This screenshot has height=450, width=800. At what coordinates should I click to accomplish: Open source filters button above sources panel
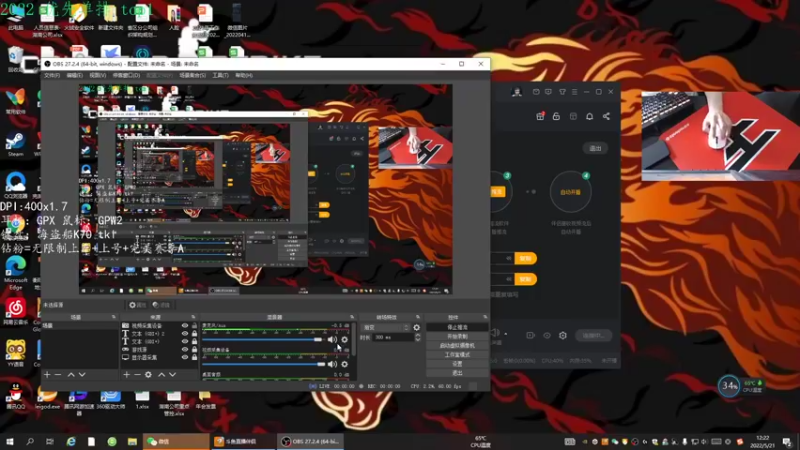161,305
